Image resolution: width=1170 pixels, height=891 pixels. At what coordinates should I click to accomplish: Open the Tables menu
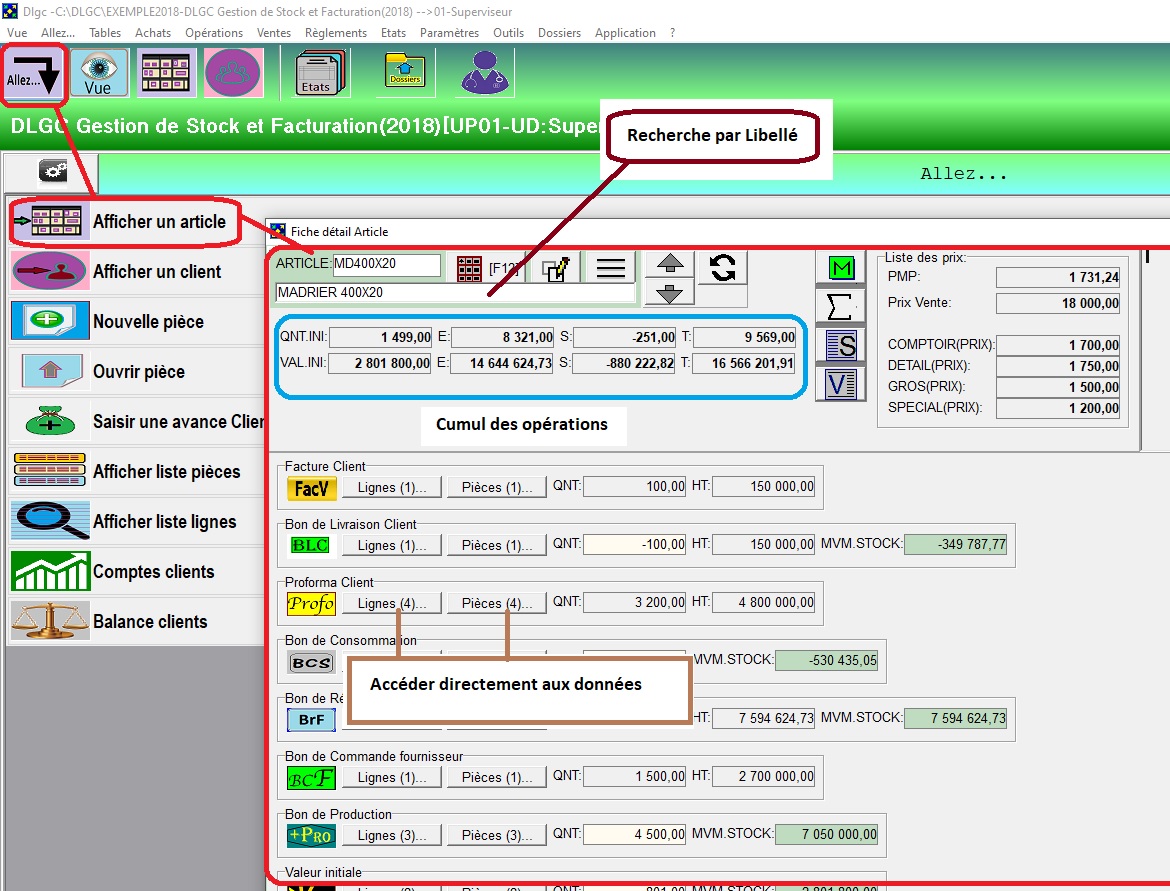pyautogui.click(x=105, y=33)
